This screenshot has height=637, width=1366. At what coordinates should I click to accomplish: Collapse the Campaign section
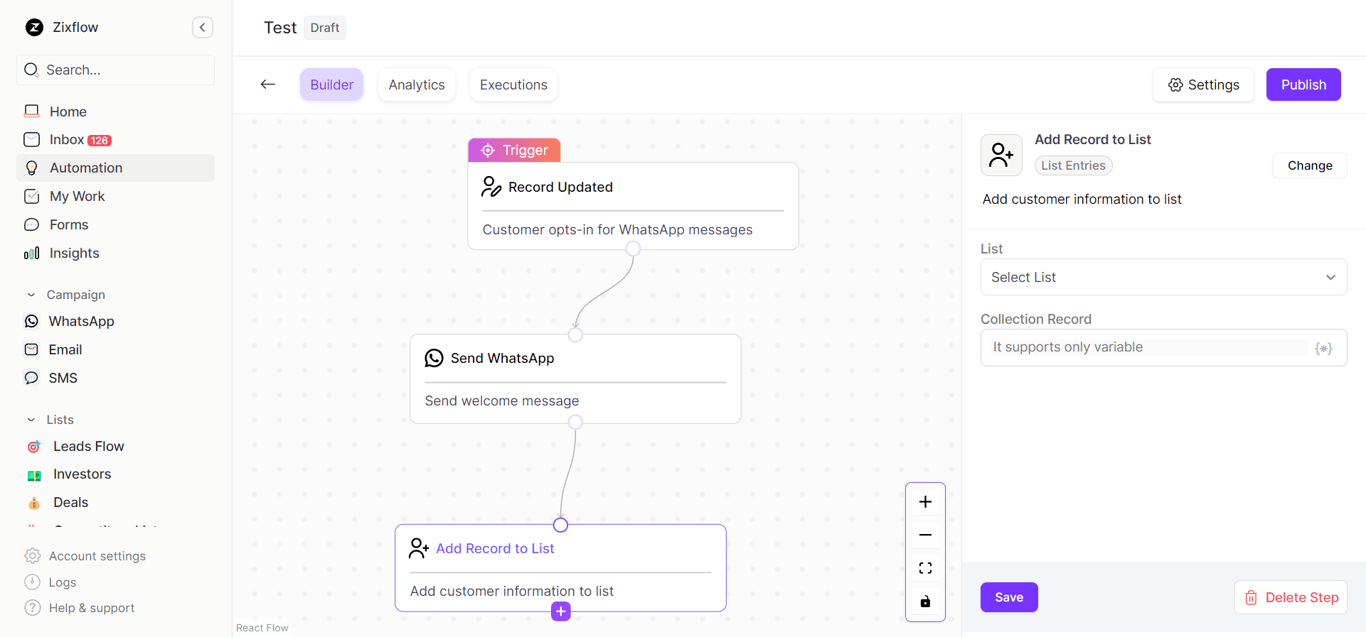pos(31,294)
